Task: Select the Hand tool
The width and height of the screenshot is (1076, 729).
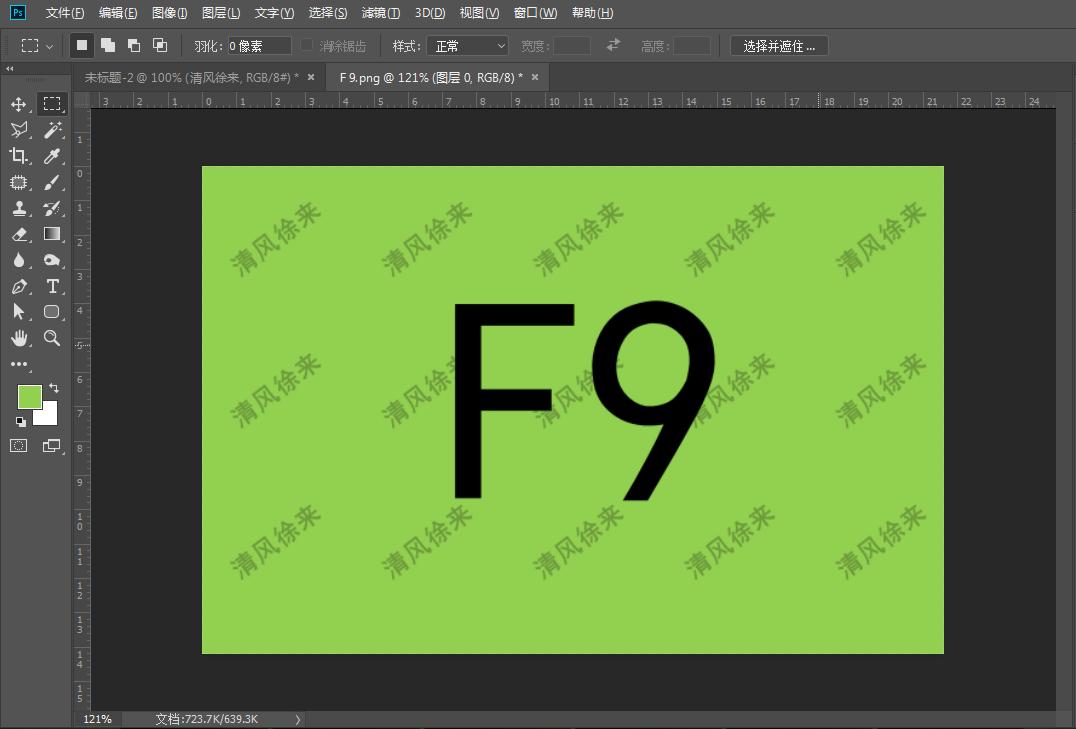Action: tap(19, 338)
